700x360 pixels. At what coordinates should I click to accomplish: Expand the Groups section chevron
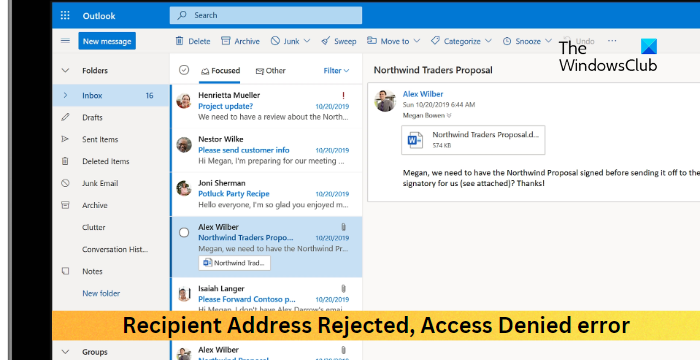point(65,352)
